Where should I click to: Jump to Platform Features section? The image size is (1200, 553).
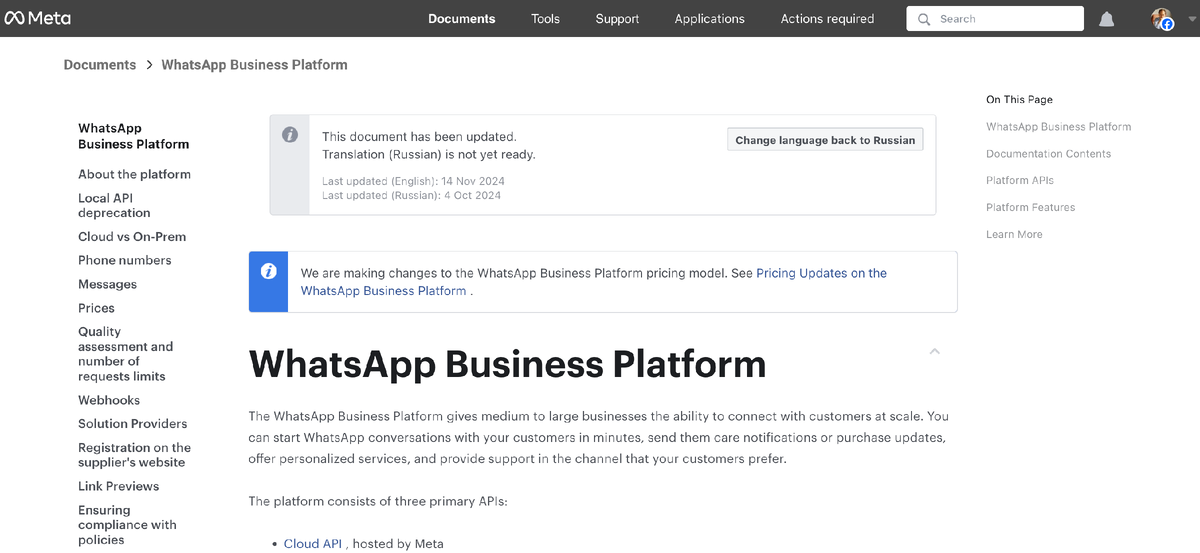[x=1030, y=208]
